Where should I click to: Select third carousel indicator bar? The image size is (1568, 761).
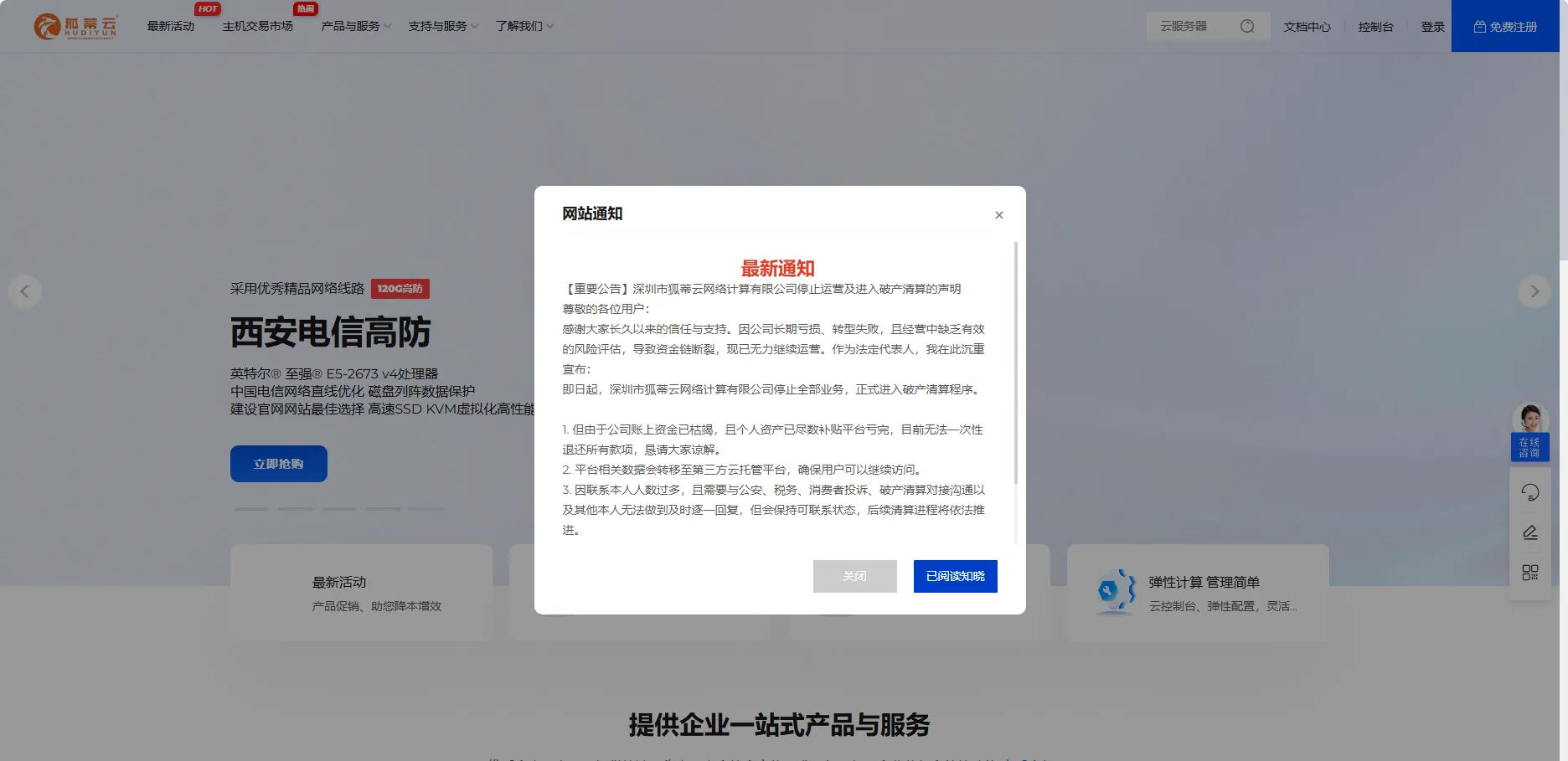click(339, 508)
